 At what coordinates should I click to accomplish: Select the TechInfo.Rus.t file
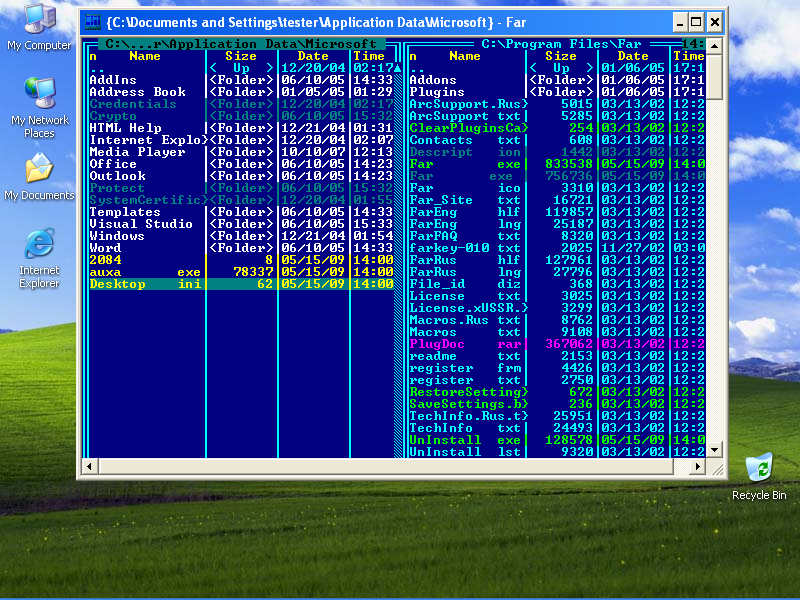557,416
